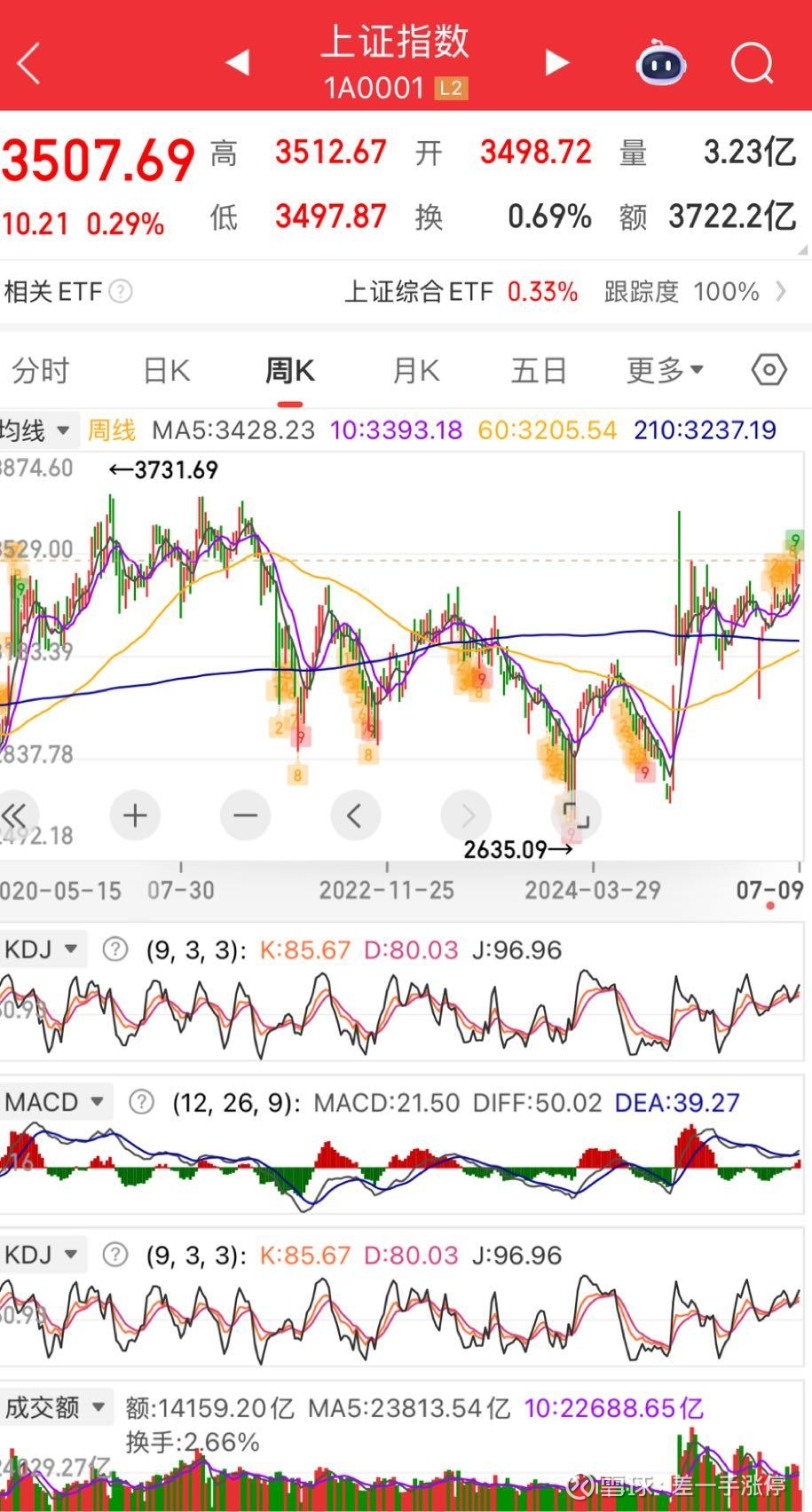812x1512 pixels.
Task: Open the MACD indicator dropdown
Action: coord(56,1102)
